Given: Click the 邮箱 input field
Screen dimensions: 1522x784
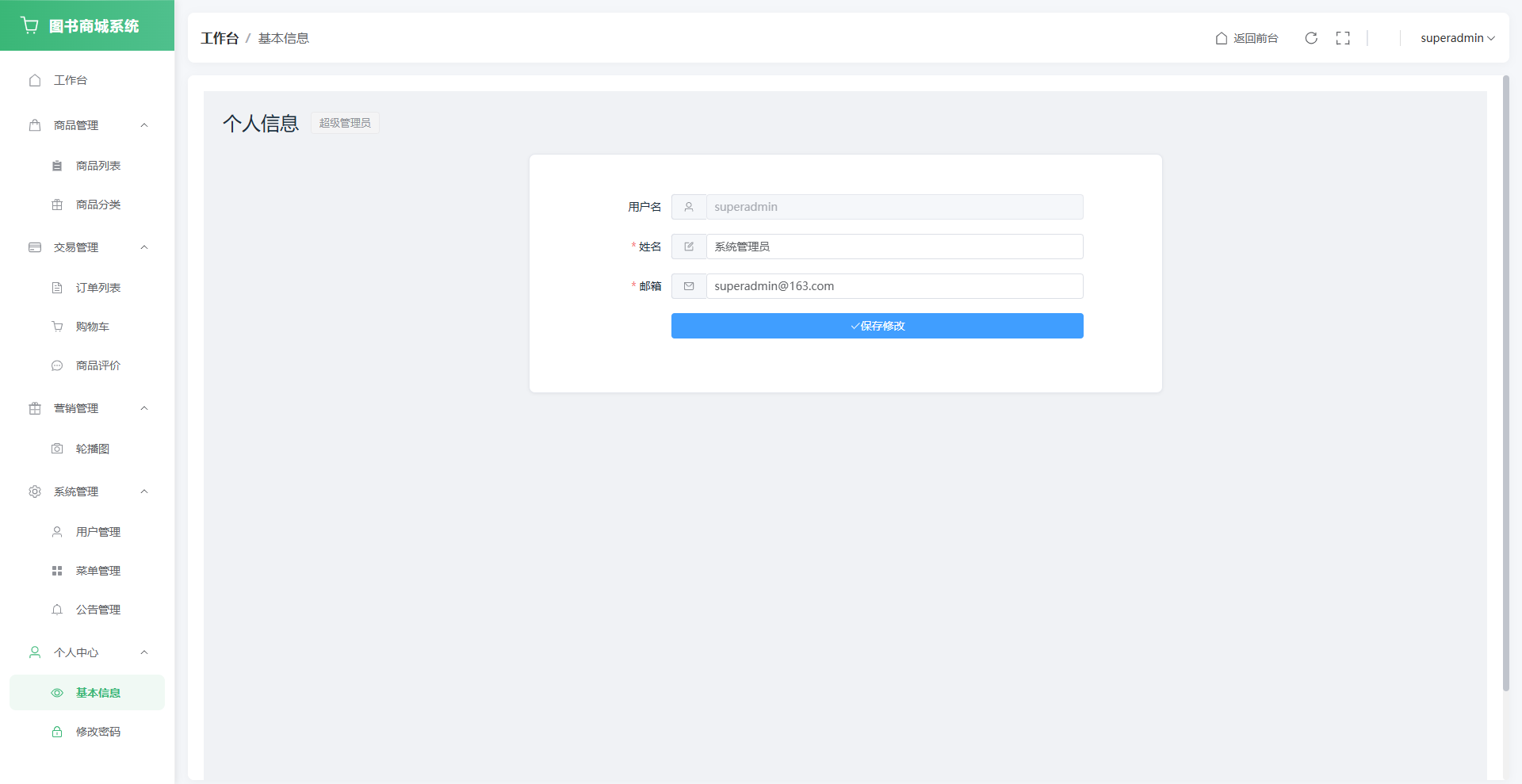Looking at the screenshot, I should pos(893,286).
